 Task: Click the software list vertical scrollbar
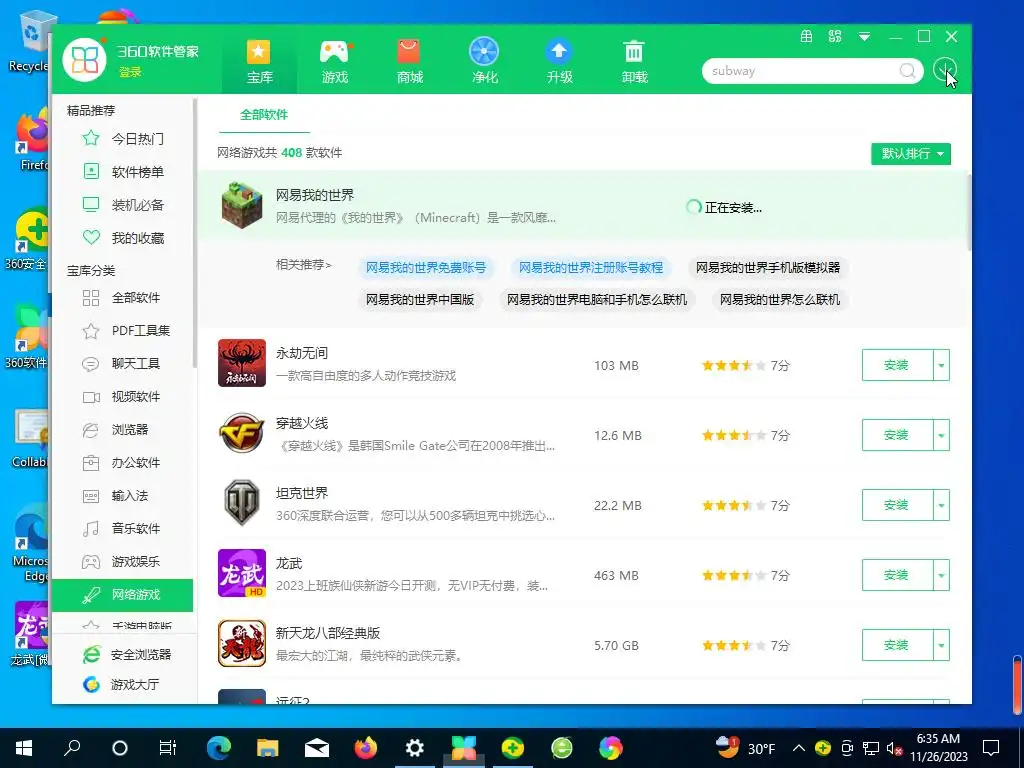click(x=968, y=212)
